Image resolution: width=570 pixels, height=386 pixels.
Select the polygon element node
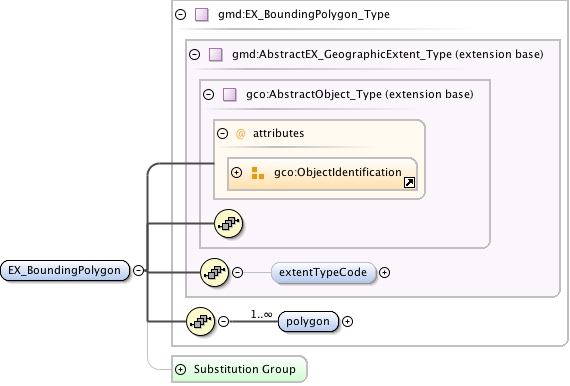coord(308,321)
